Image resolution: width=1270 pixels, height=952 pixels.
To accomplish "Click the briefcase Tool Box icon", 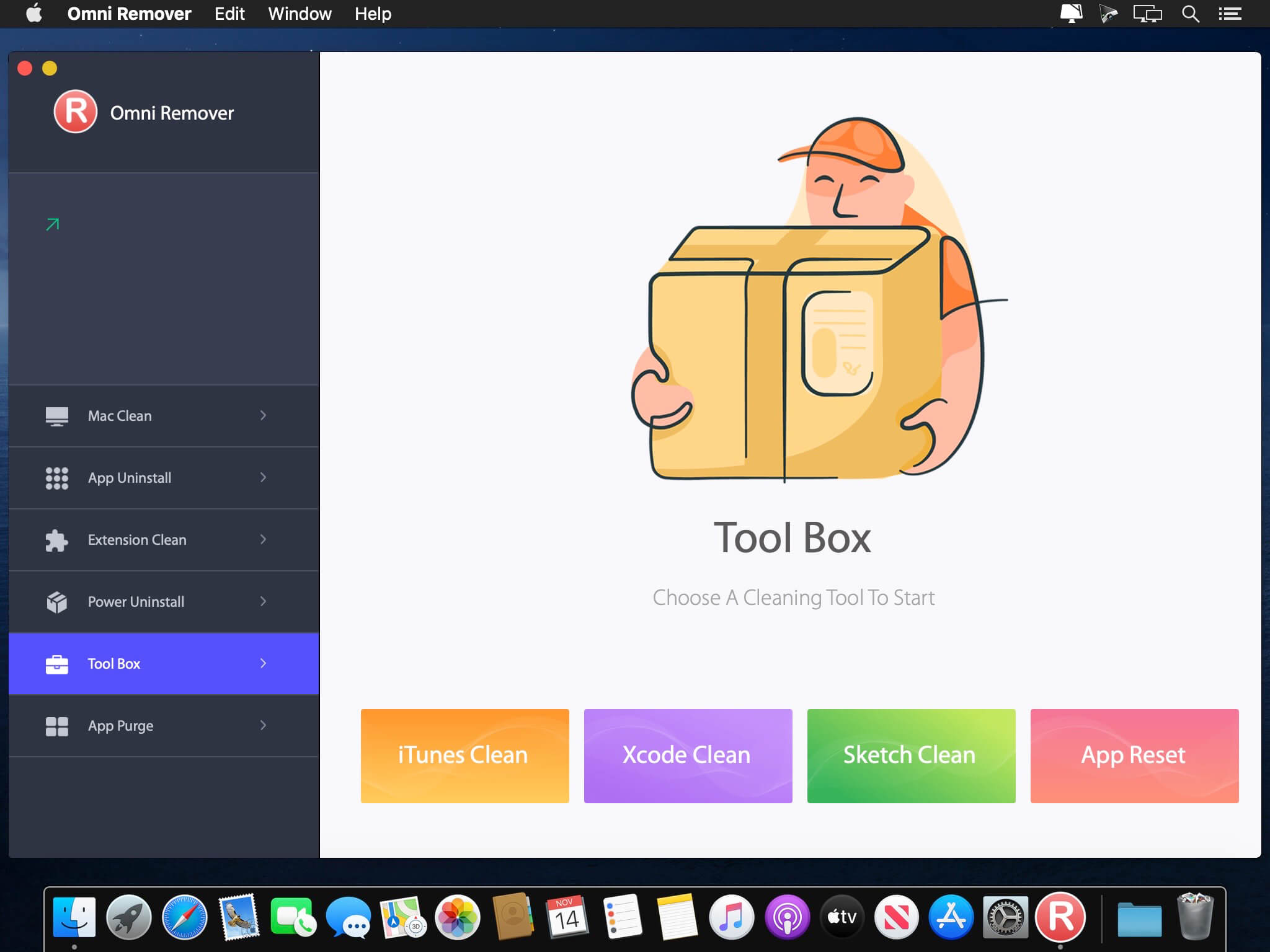I will pyautogui.click(x=57, y=663).
